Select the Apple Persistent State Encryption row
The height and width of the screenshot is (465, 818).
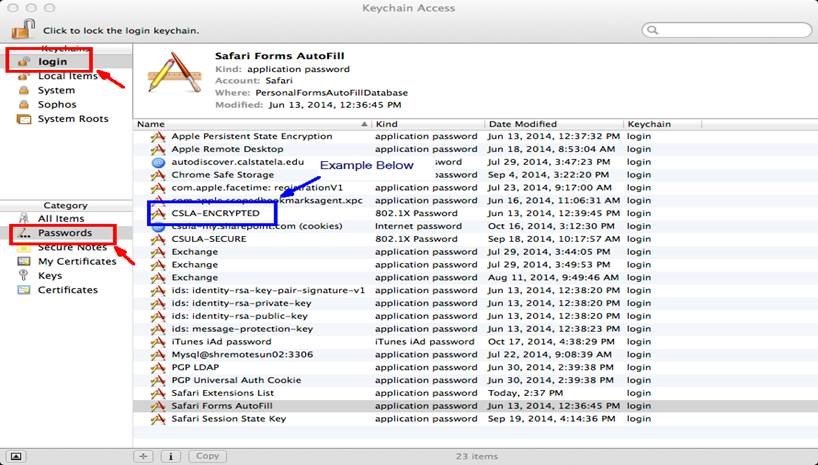coord(475,136)
